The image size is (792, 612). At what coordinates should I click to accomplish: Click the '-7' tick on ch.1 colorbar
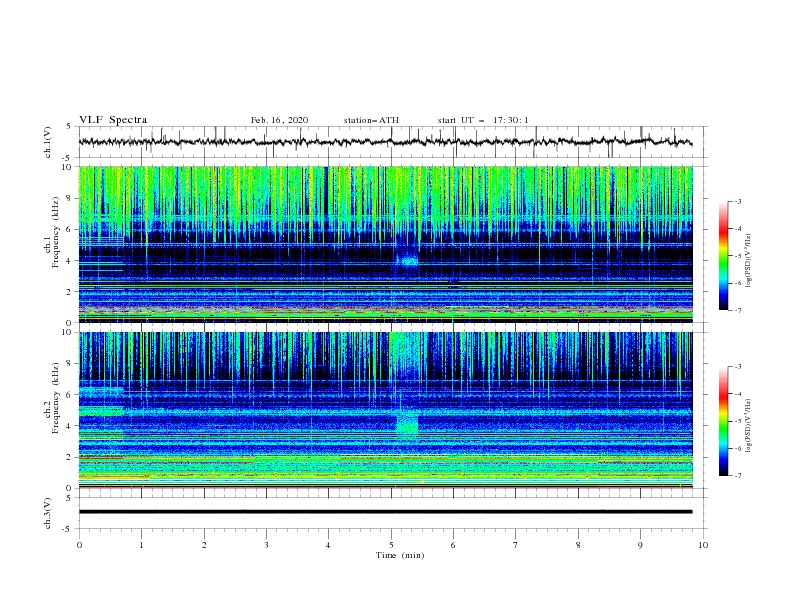tap(738, 310)
